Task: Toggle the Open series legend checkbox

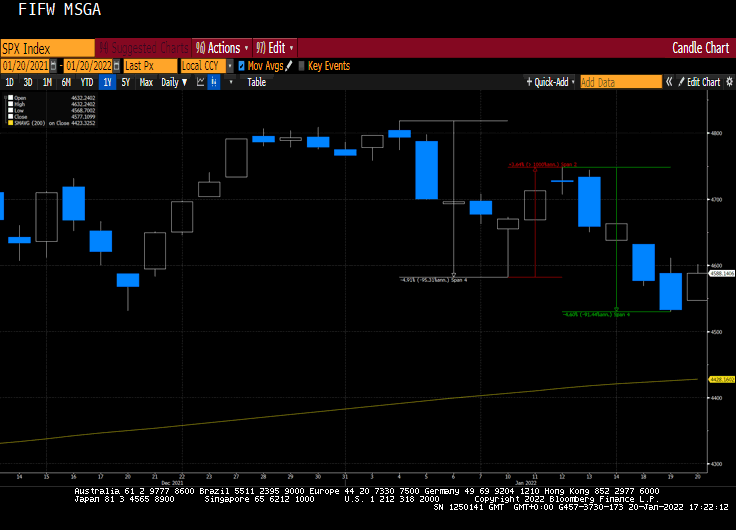Action: [11, 98]
